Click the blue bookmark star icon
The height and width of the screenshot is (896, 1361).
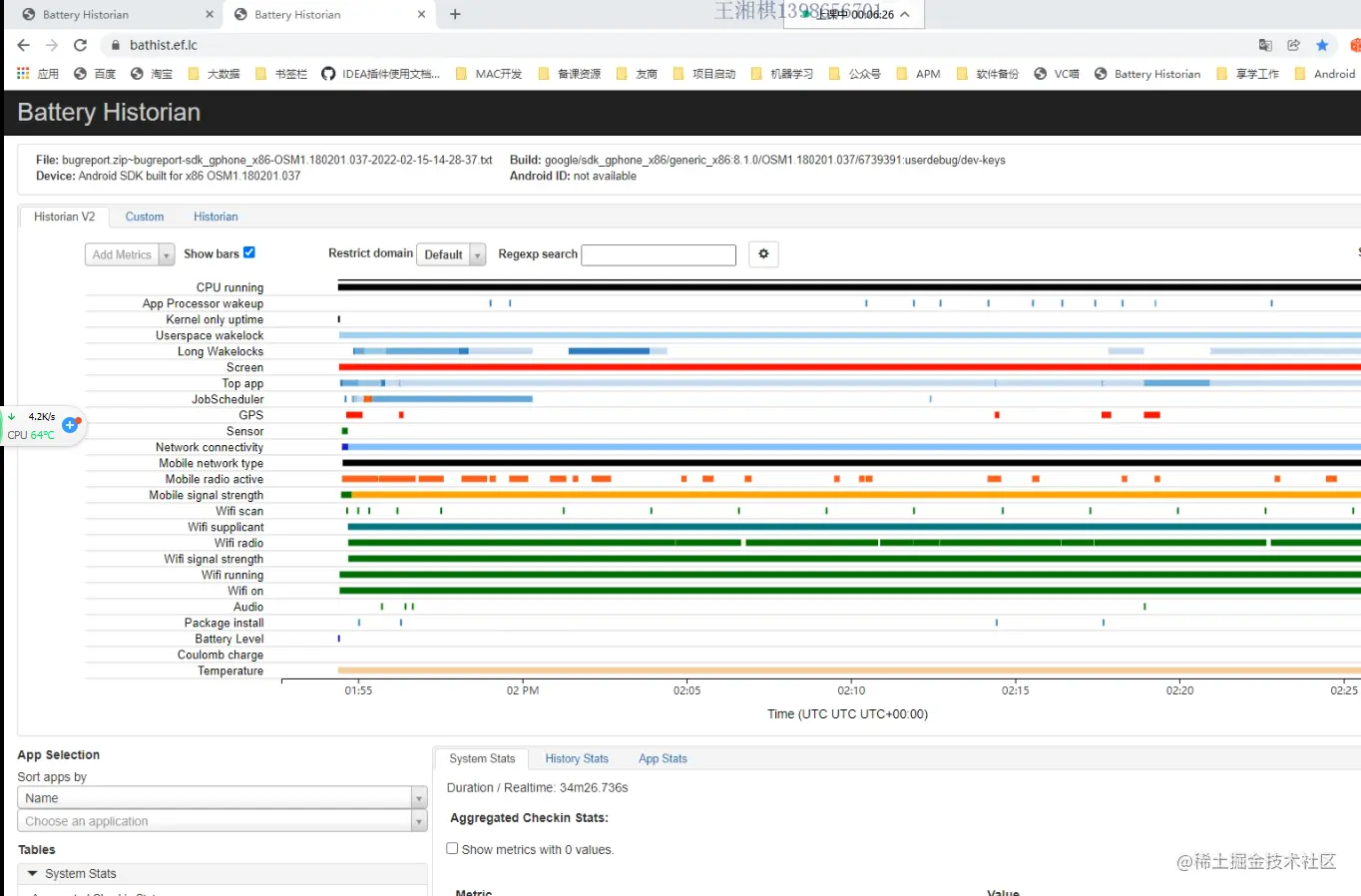coord(1322,45)
